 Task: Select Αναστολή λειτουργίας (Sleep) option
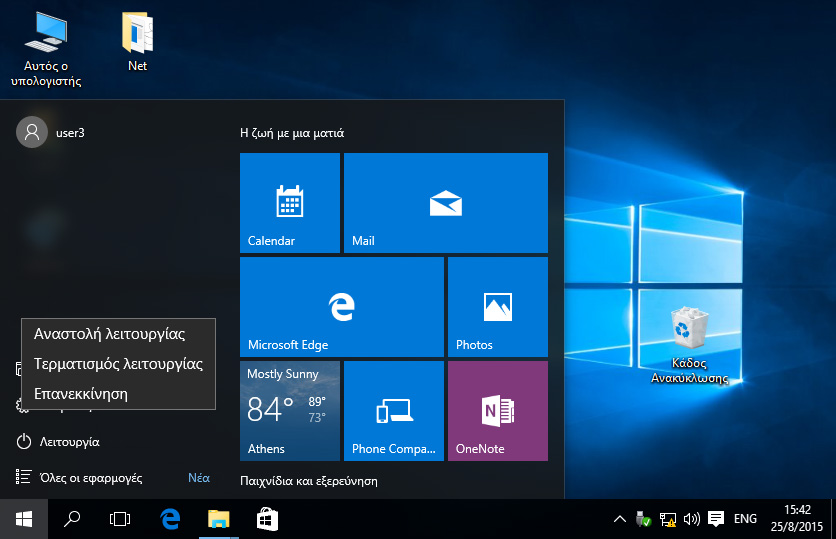point(118,334)
